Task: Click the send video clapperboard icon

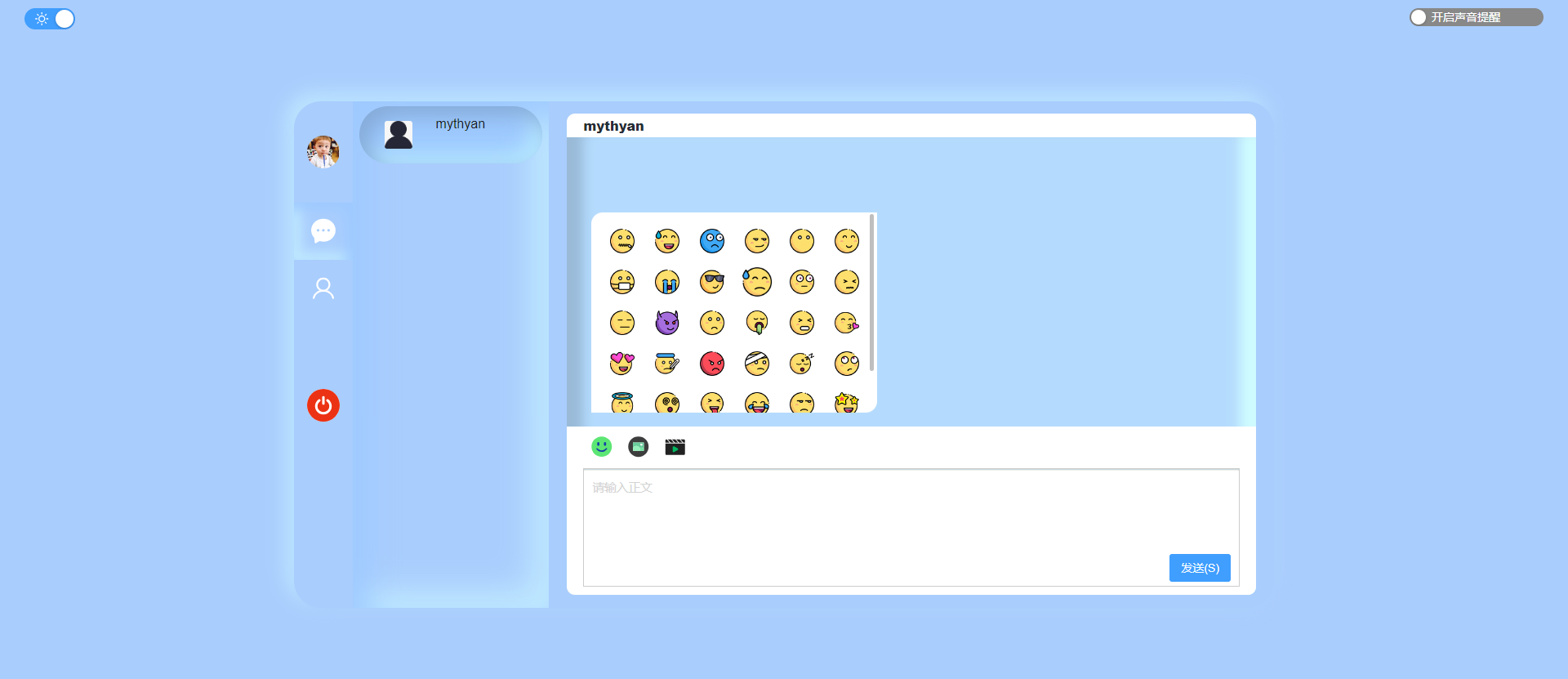Action: 675,447
